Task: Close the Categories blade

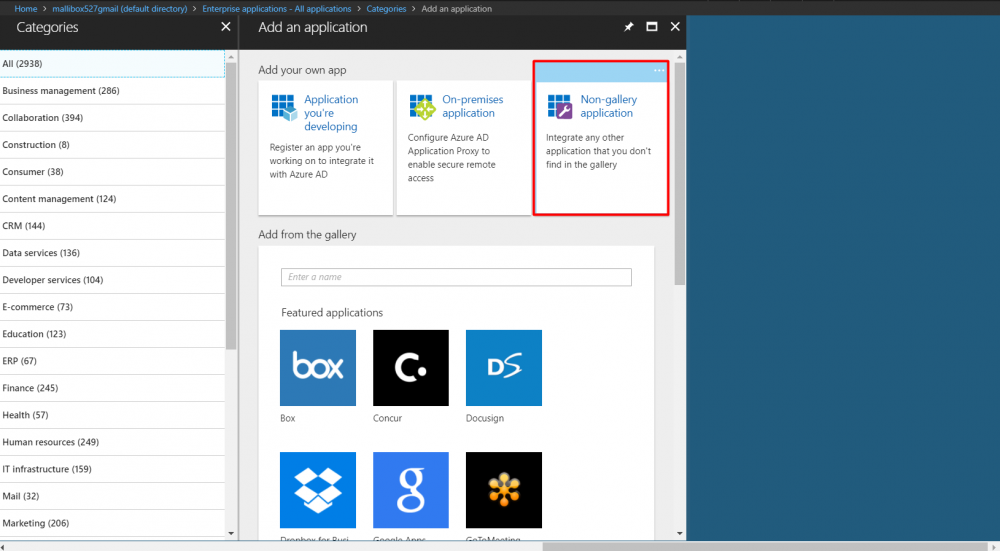Action: [x=226, y=27]
